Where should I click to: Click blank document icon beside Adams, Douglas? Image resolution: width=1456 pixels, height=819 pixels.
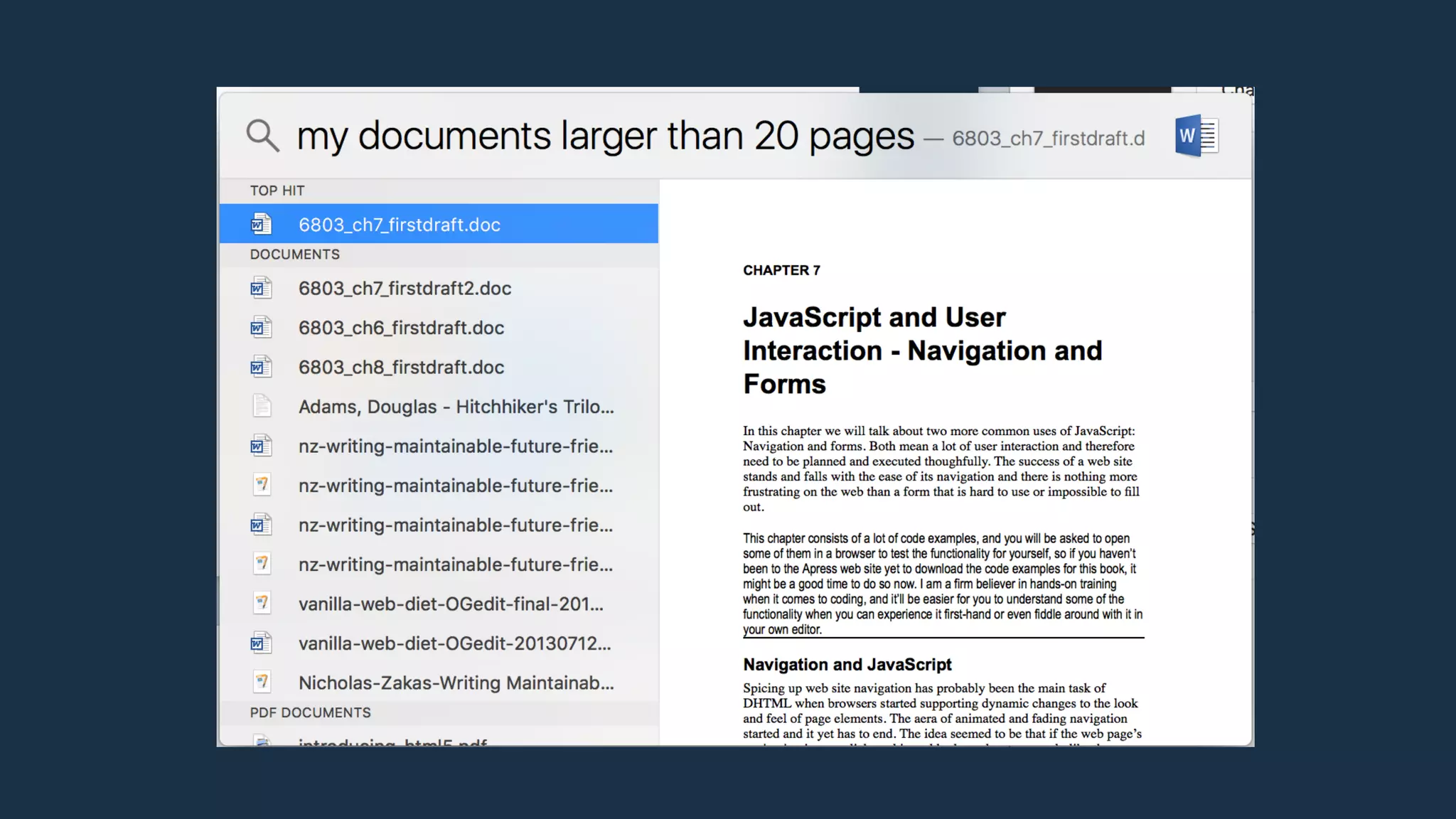tap(261, 407)
